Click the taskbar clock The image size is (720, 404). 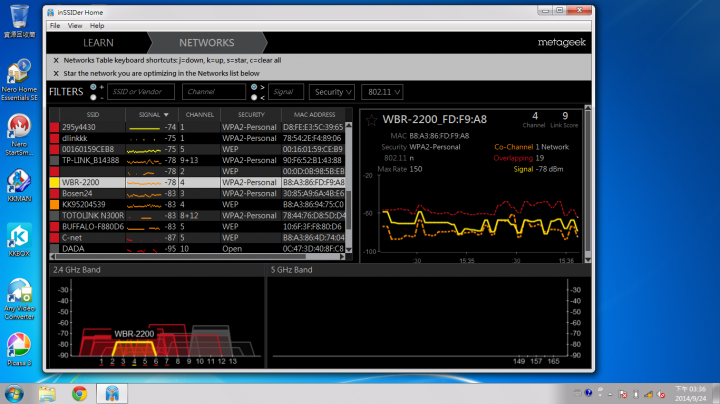tap(691, 394)
